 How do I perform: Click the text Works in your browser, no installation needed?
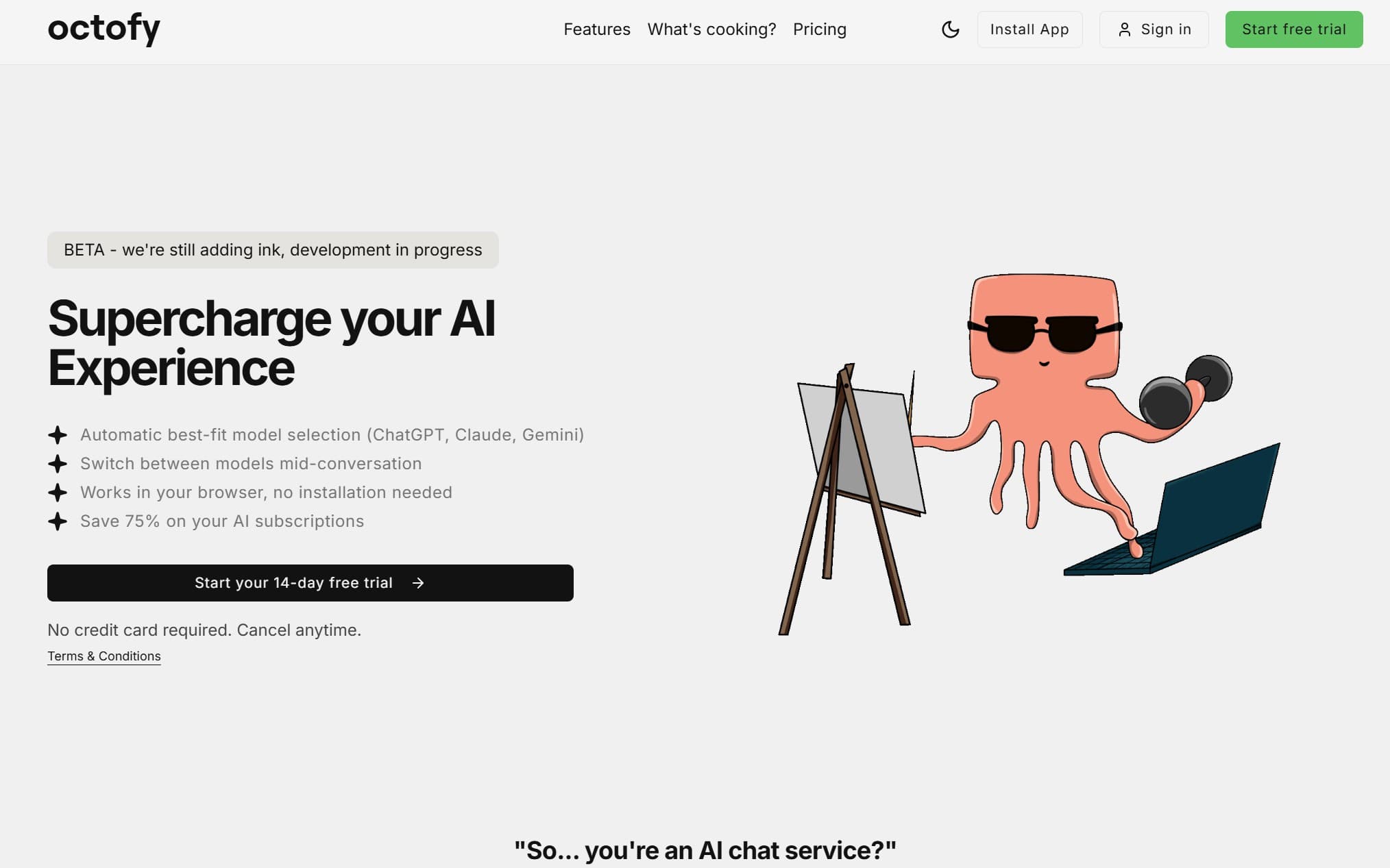click(x=266, y=493)
